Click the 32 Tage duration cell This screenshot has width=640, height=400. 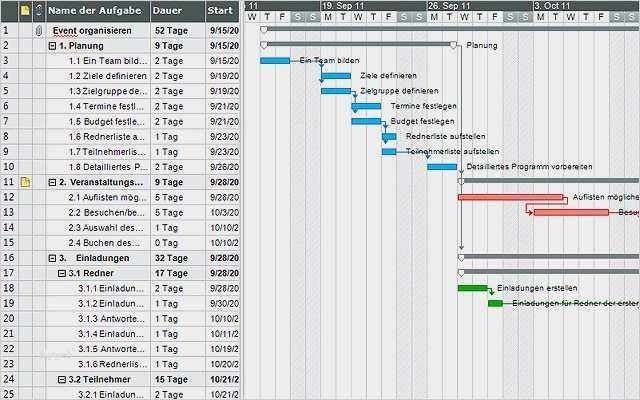[x=178, y=258]
